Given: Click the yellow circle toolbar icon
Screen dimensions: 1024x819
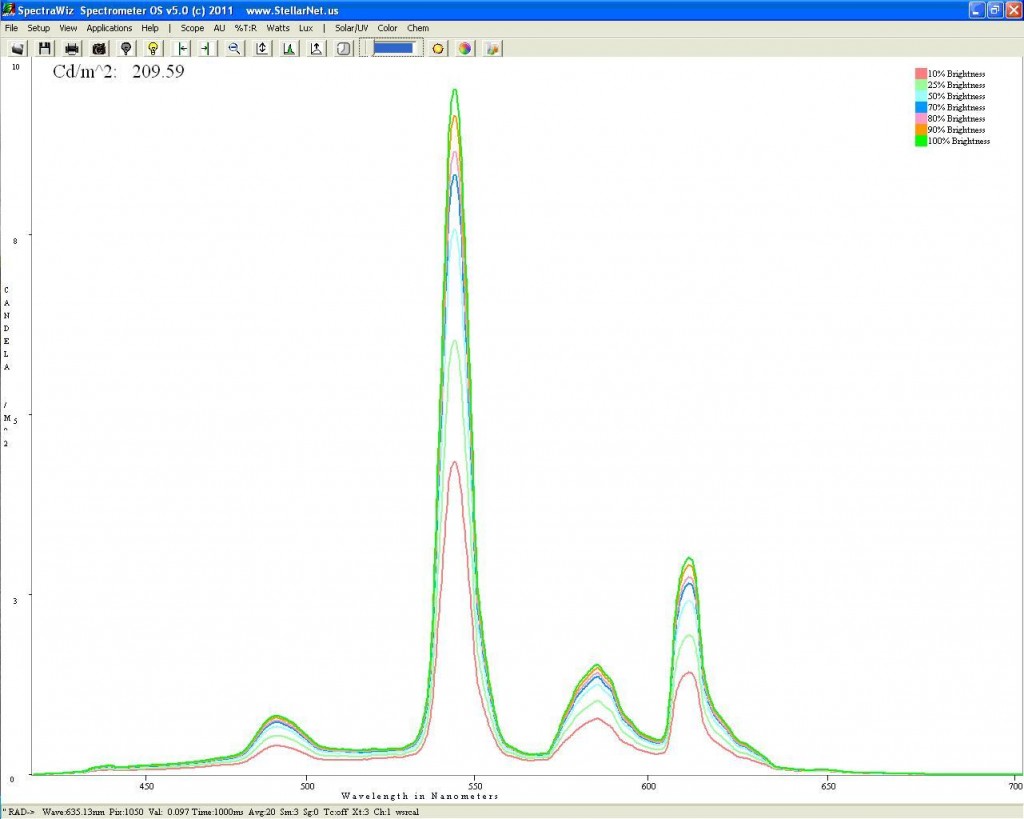Looking at the screenshot, I should click(x=438, y=48).
